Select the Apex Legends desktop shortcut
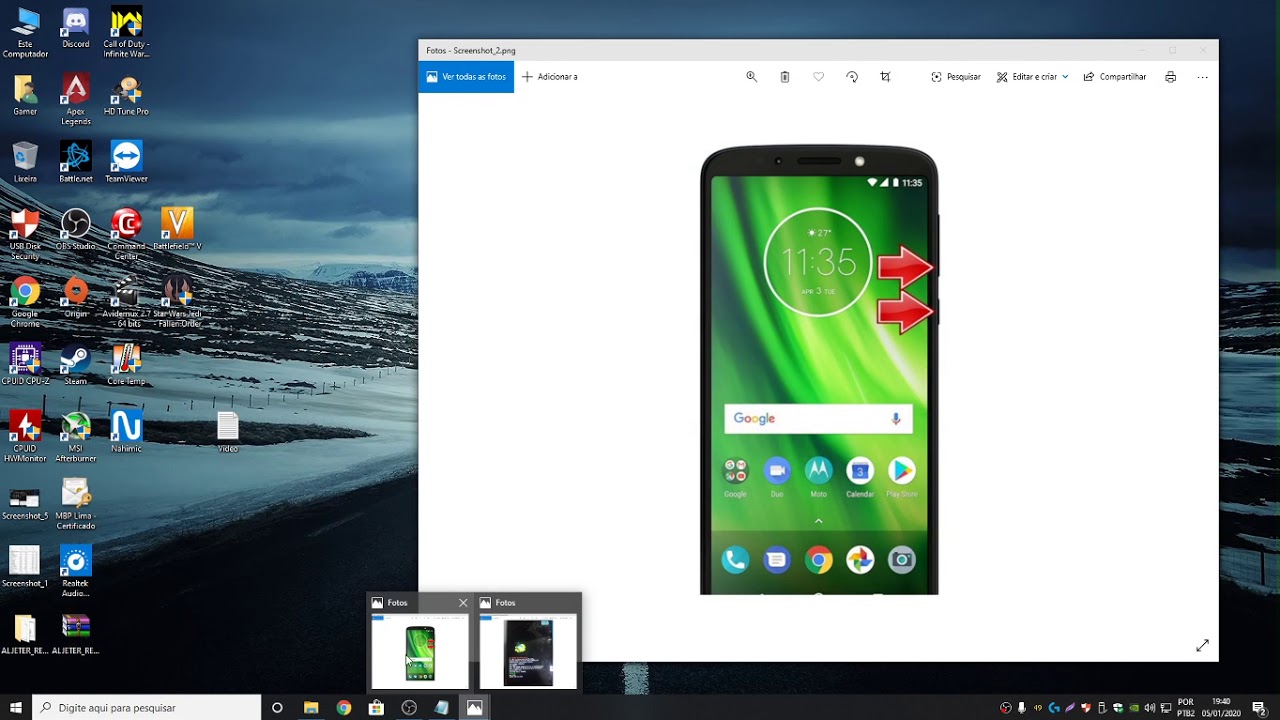Viewport: 1280px width, 720px height. coord(76,100)
